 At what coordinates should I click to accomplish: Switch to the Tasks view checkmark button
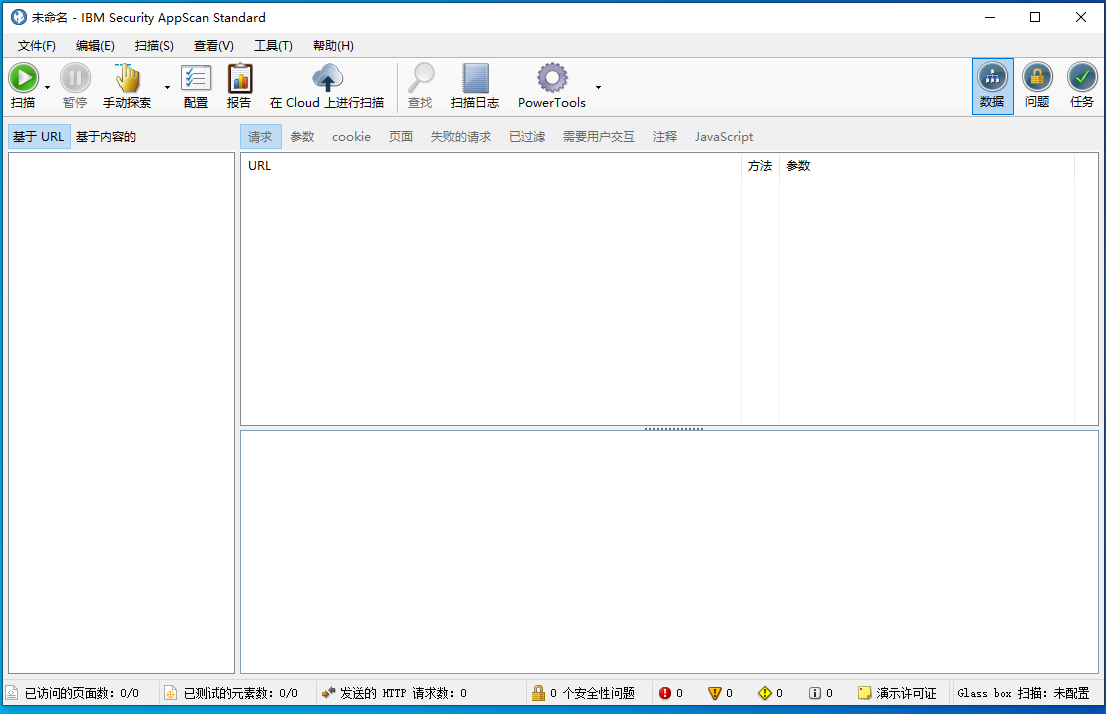(1082, 86)
